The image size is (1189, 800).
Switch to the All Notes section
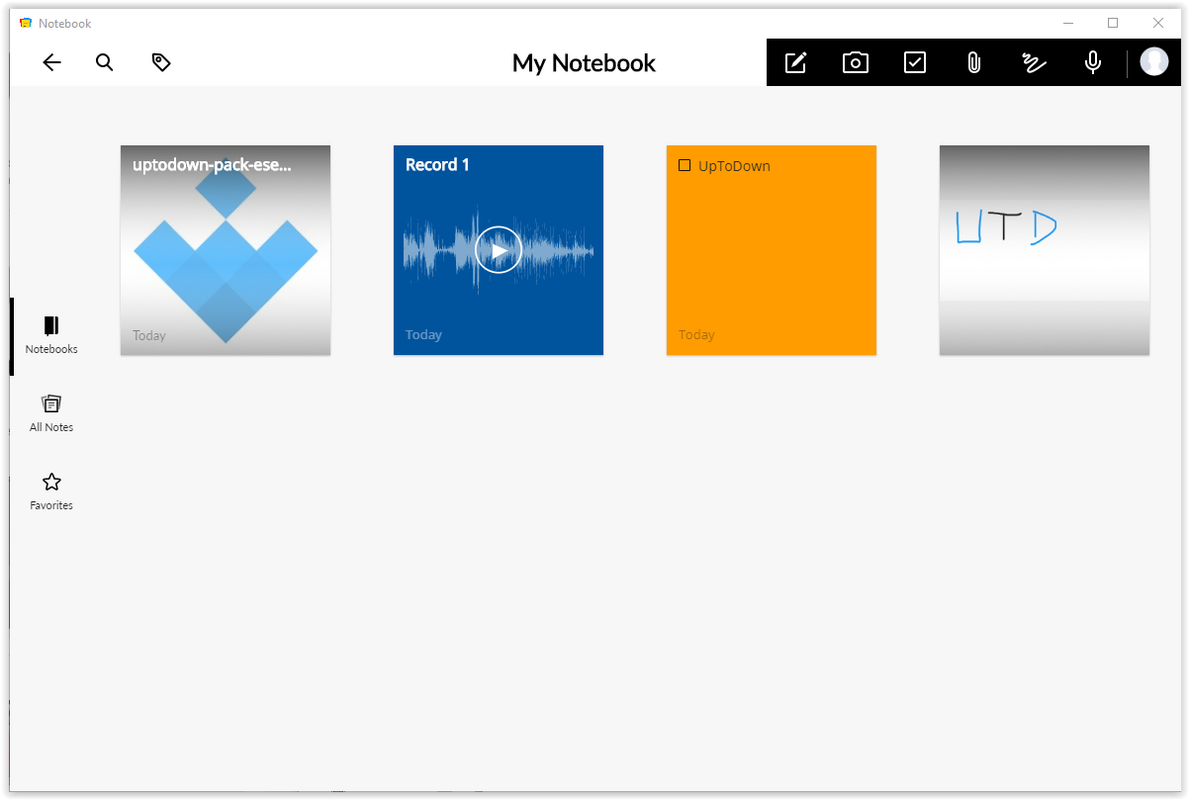[52, 413]
